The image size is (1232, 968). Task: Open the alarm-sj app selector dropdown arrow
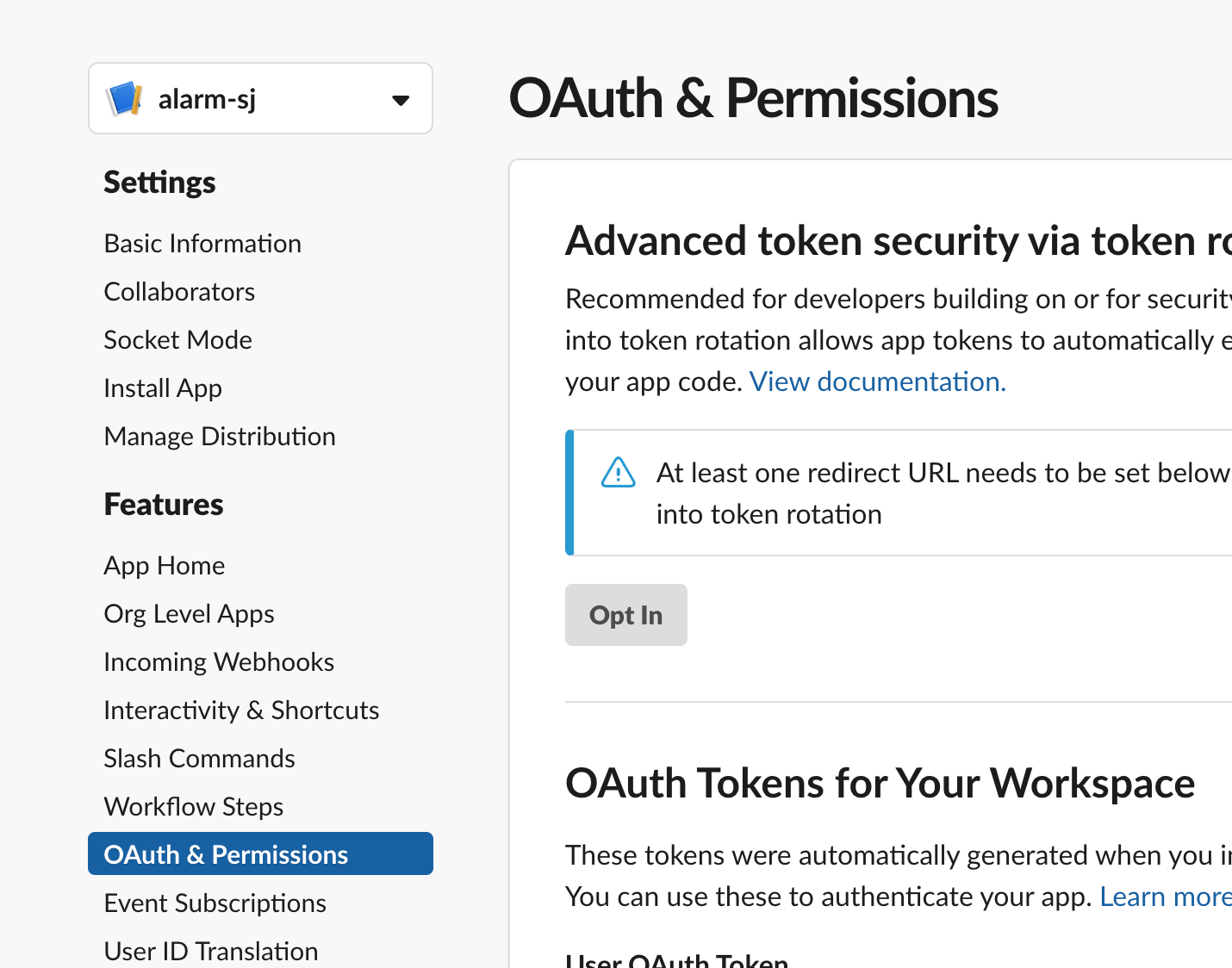[401, 100]
